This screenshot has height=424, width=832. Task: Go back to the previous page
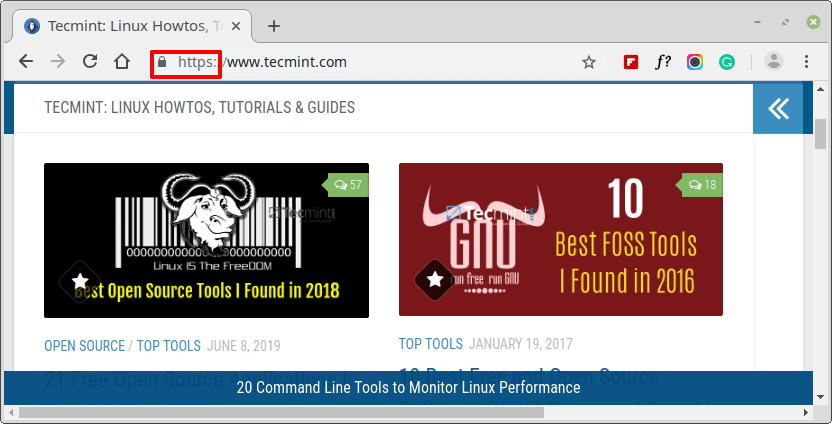tap(25, 62)
